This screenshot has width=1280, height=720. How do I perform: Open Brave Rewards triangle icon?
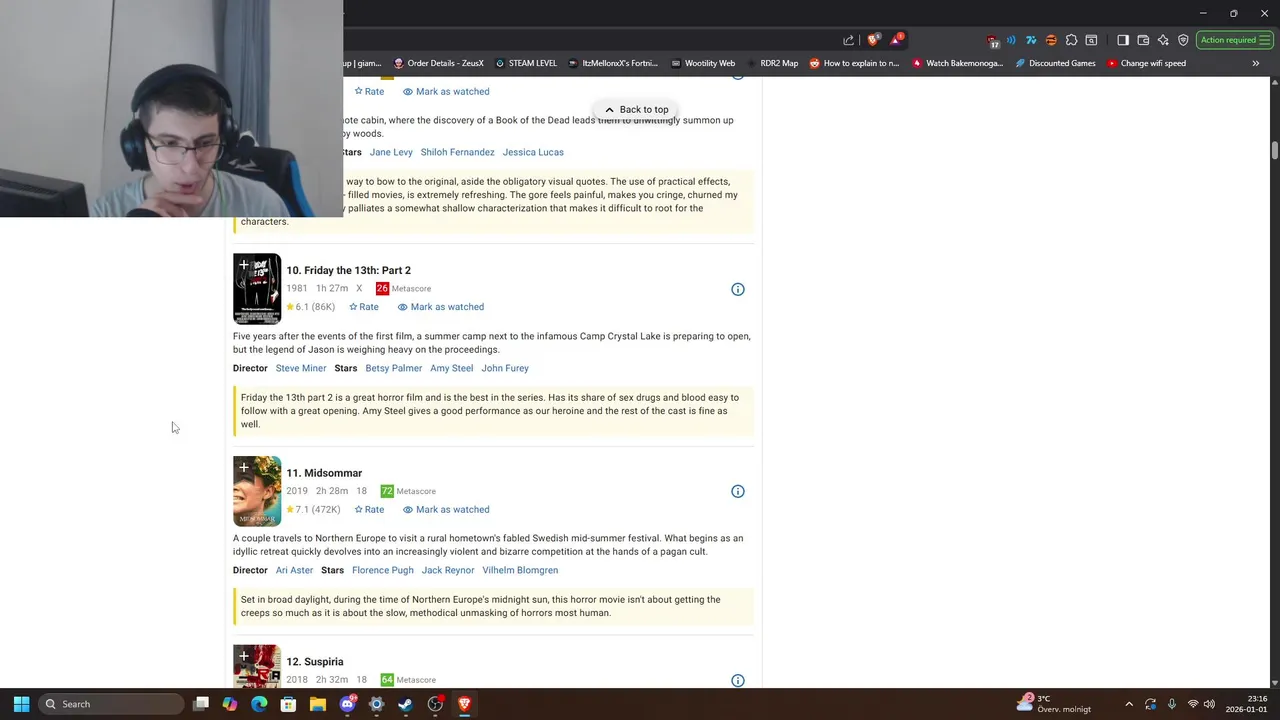pos(897,40)
